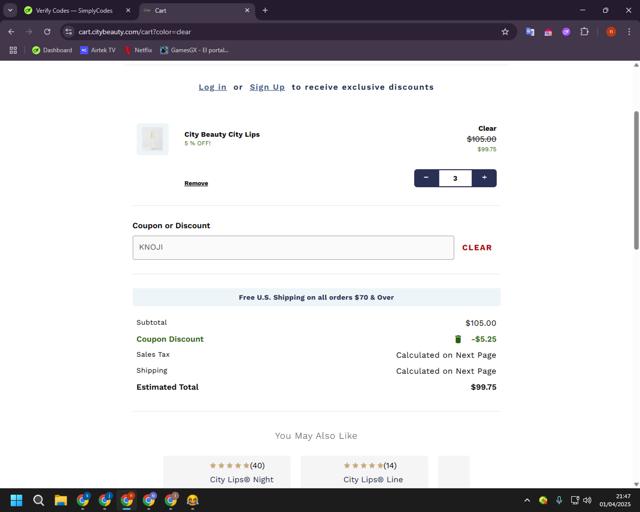Image resolution: width=640 pixels, height=512 pixels.
Task: Click the (14) reviews star rating
Action: click(370, 465)
